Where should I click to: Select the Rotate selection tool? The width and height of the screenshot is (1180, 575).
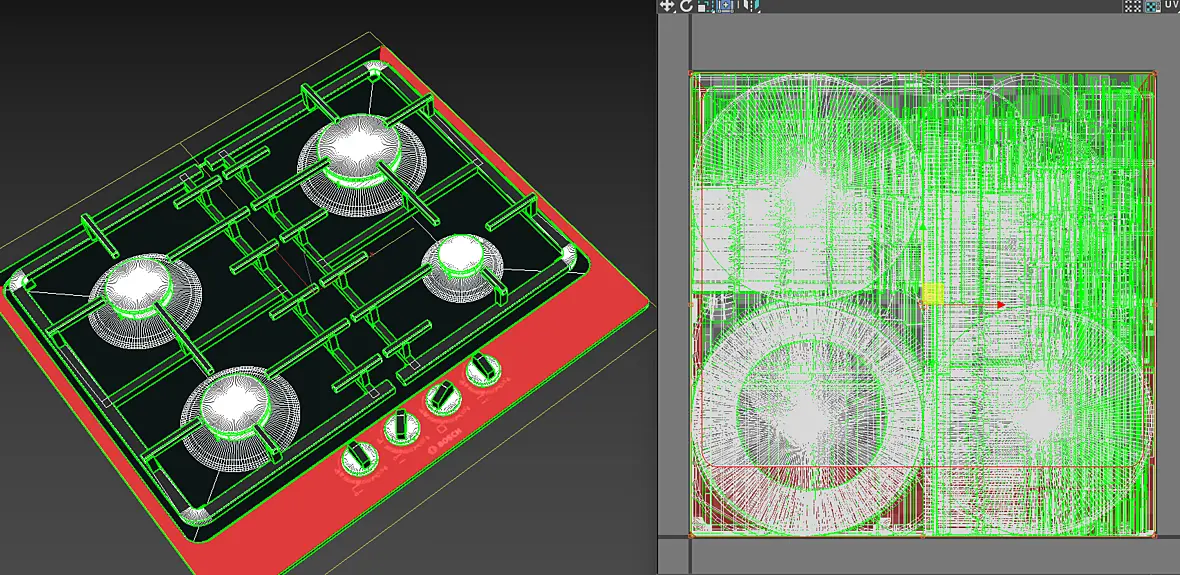tap(686, 6)
